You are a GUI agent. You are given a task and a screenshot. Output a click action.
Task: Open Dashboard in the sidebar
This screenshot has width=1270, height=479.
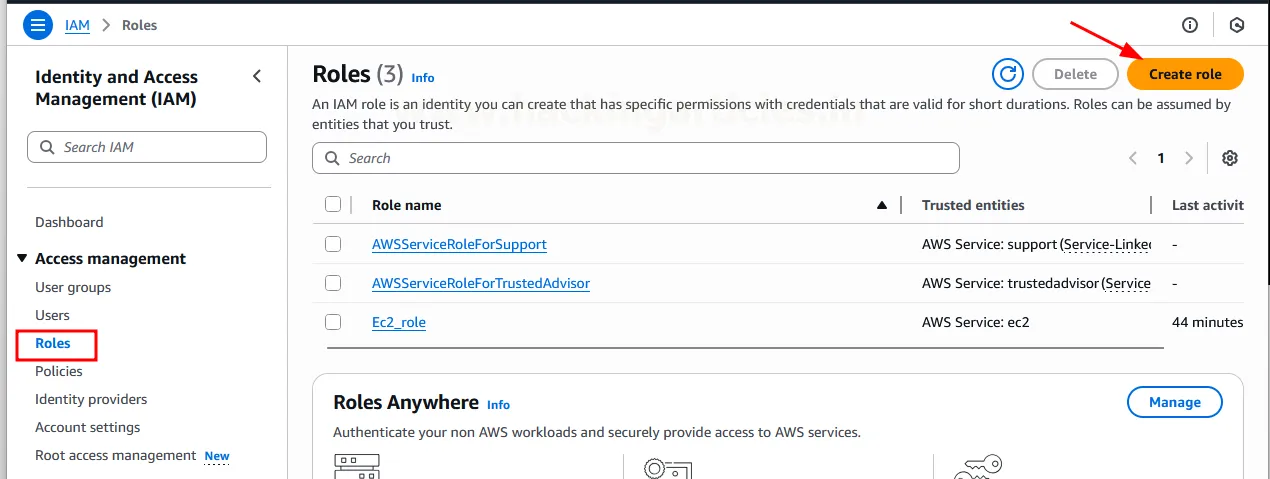69,222
